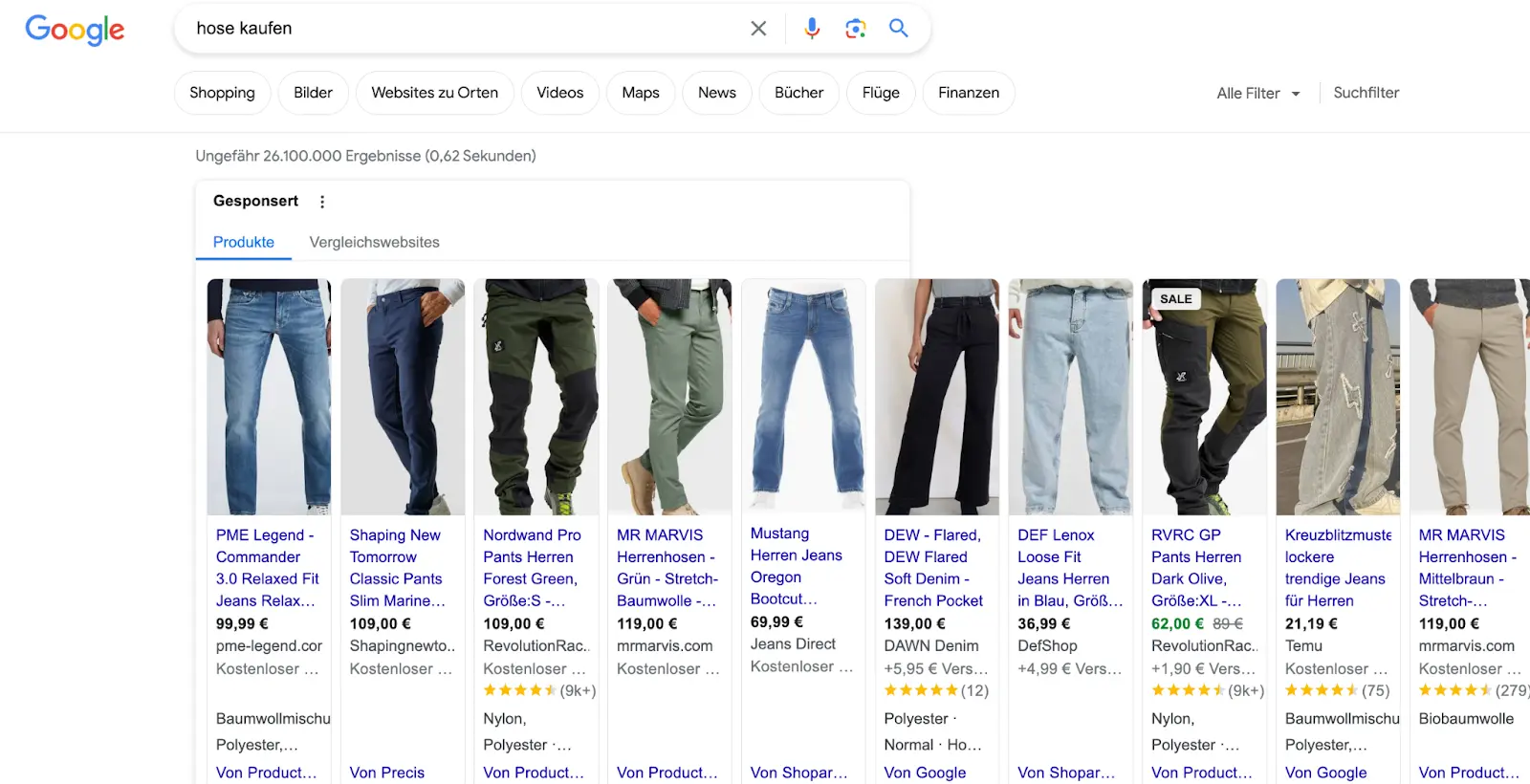Click DEW Flared Soft Denim link

pyautogui.click(x=933, y=568)
